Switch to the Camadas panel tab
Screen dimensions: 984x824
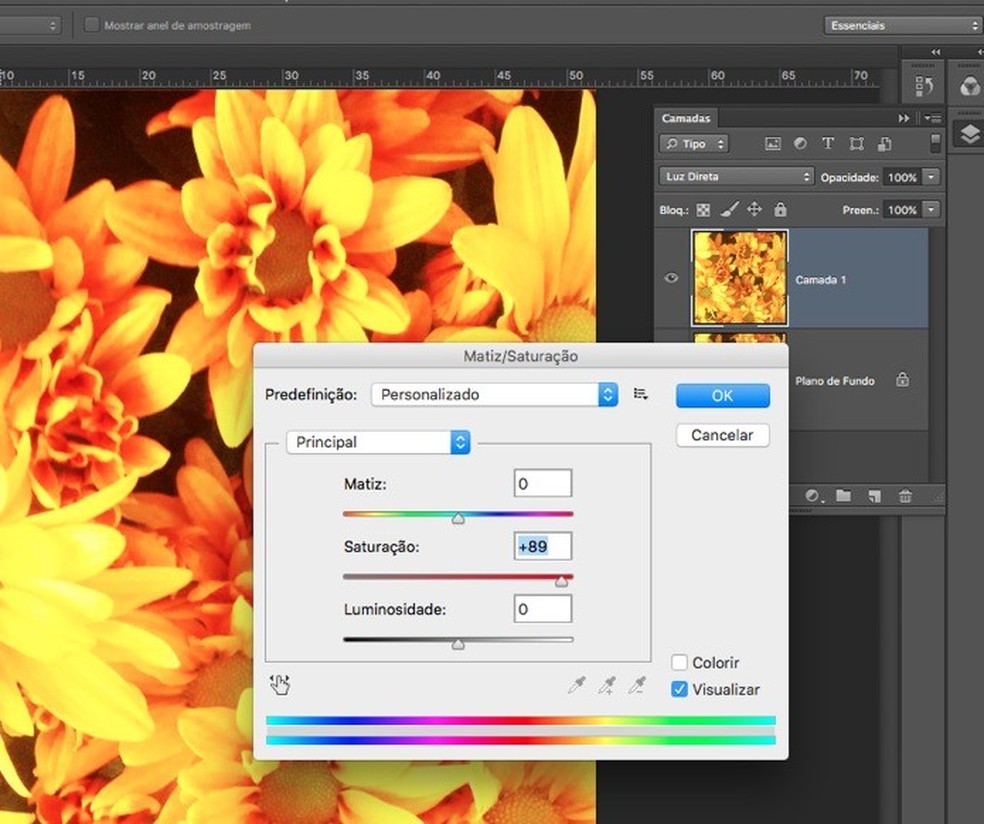pyautogui.click(x=686, y=118)
